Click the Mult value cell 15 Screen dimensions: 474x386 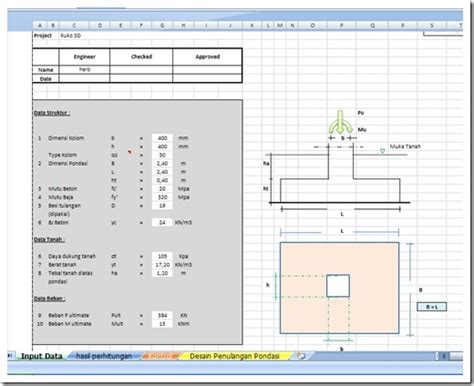click(x=162, y=324)
